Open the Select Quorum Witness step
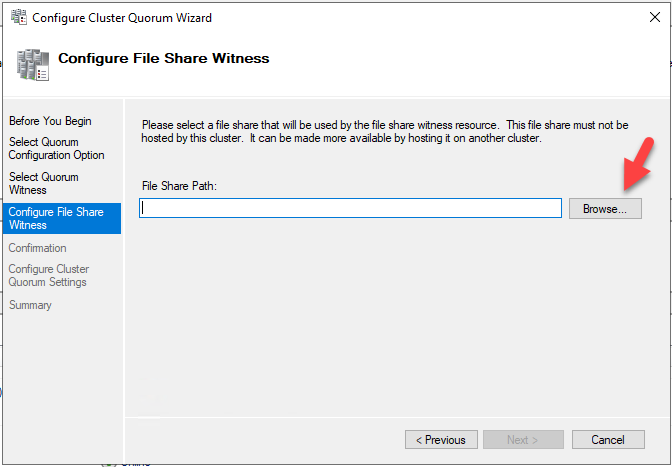The width and height of the screenshot is (672, 467). pos(44,183)
